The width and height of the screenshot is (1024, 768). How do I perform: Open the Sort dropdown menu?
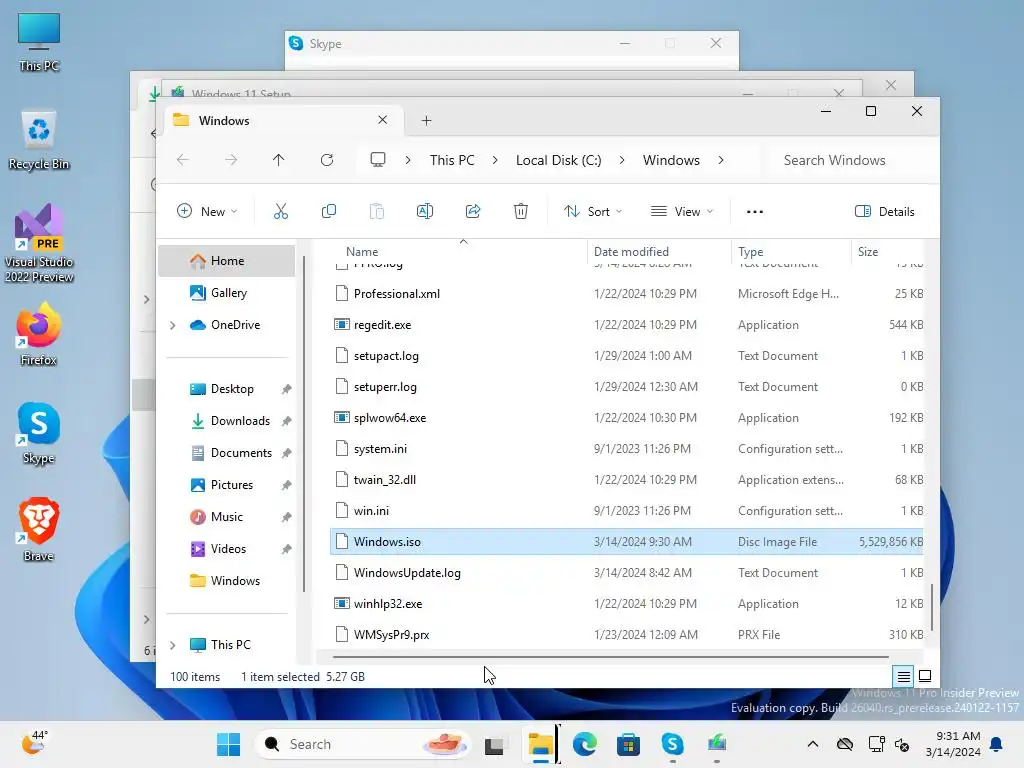coord(593,212)
